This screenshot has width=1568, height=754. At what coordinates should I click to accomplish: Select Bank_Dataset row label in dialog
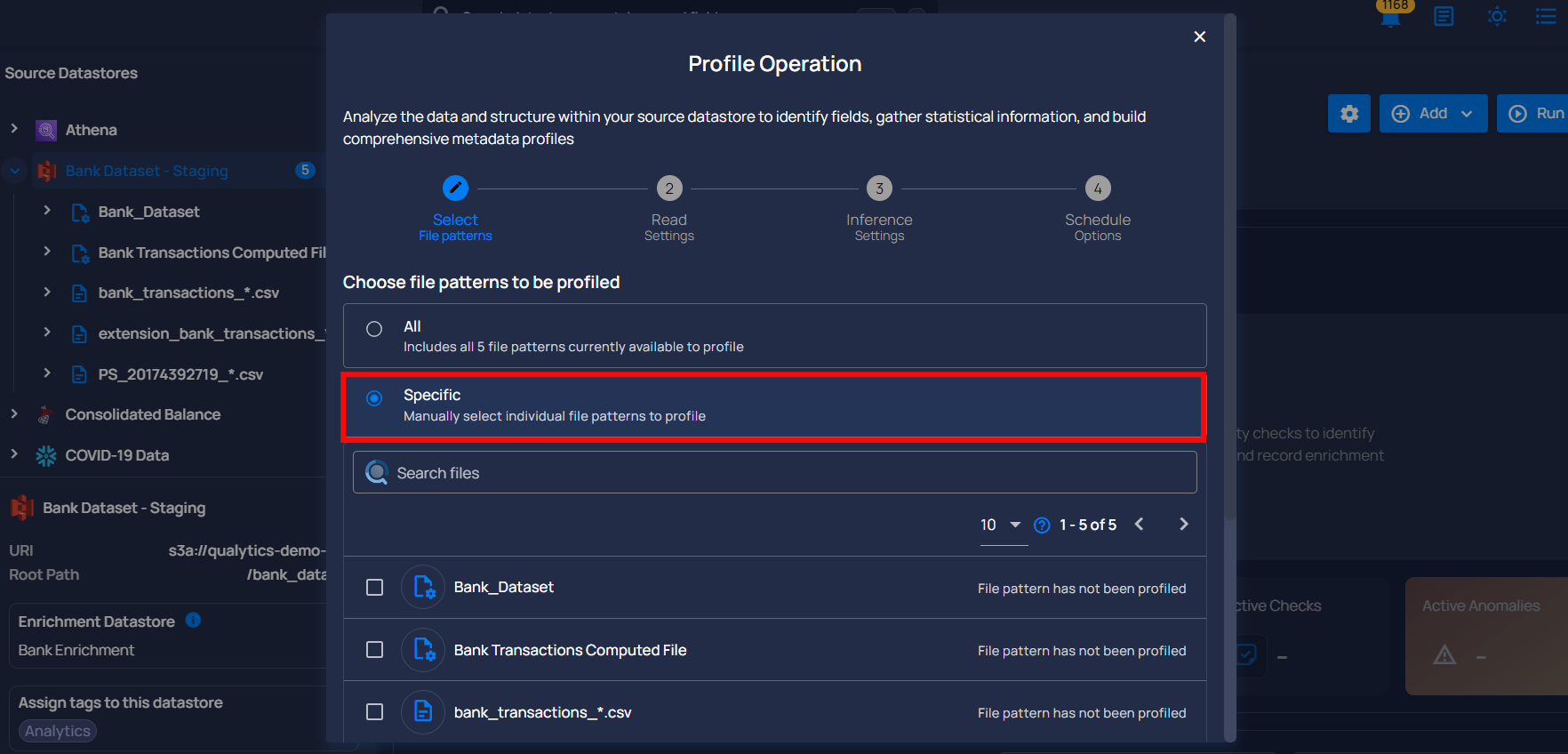click(x=503, y=587)
